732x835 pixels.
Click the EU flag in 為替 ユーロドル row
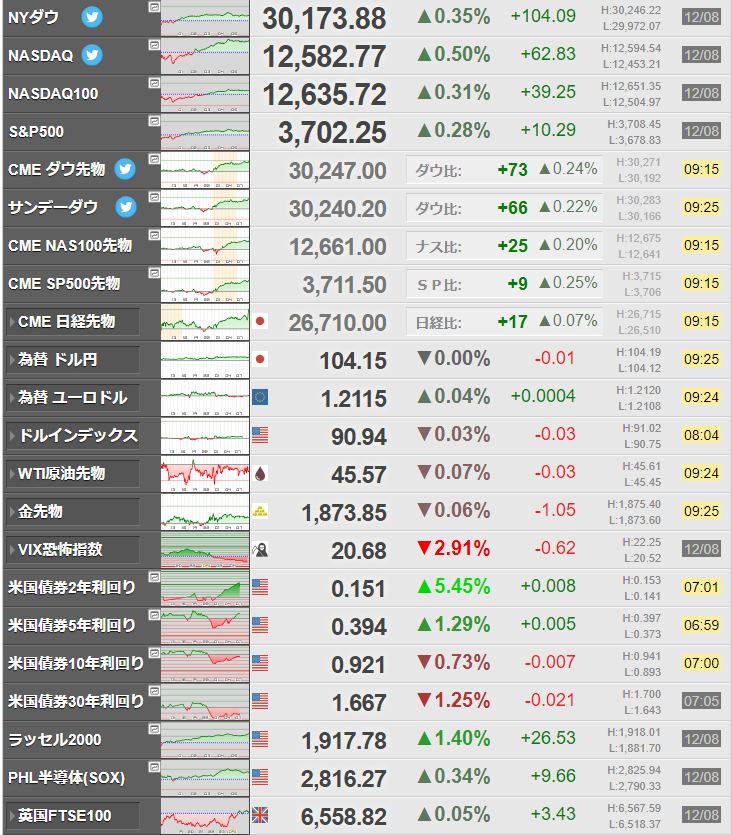[x=260, y=397]
